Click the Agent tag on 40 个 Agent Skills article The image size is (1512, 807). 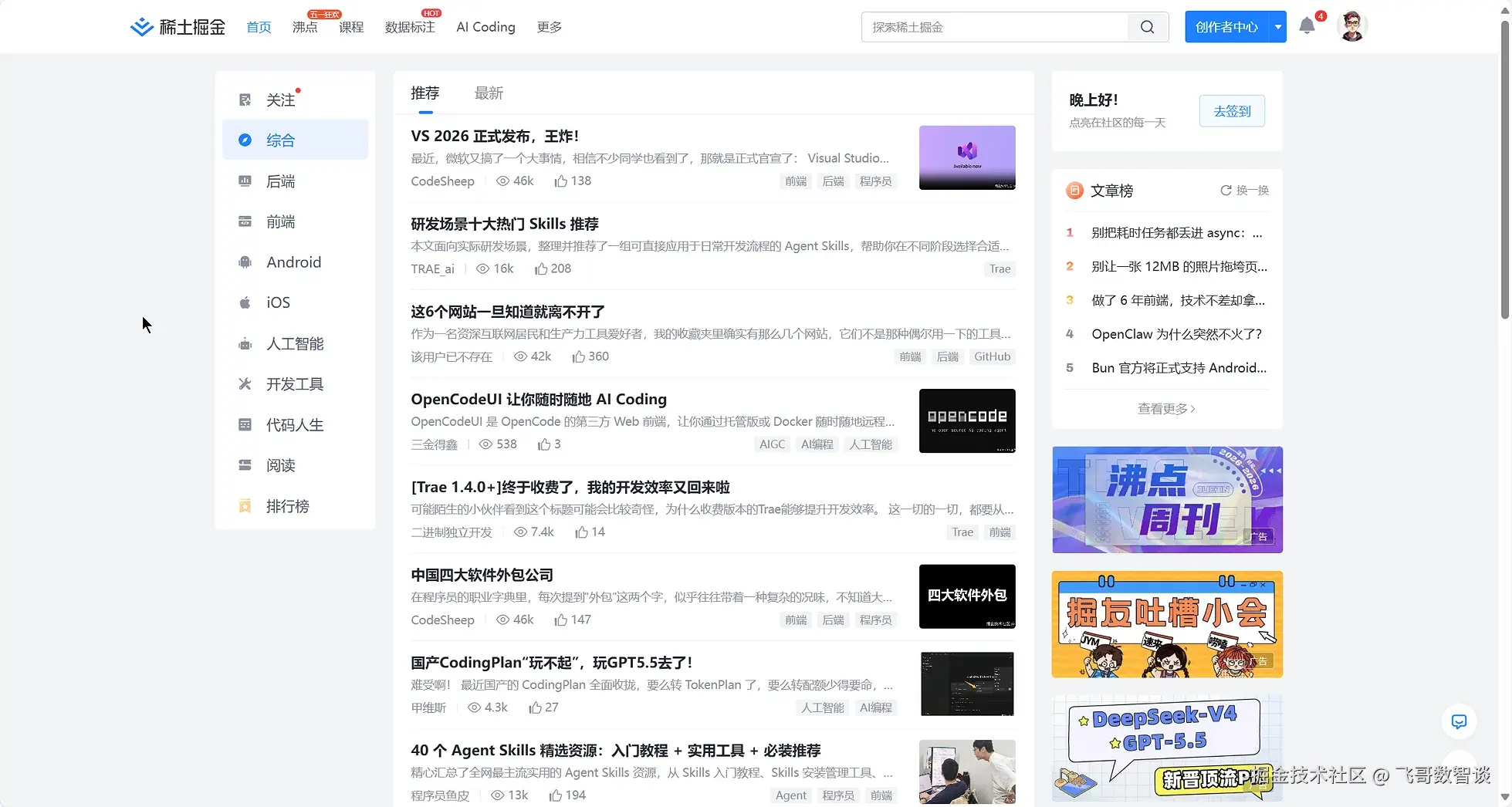coord(790,795)
